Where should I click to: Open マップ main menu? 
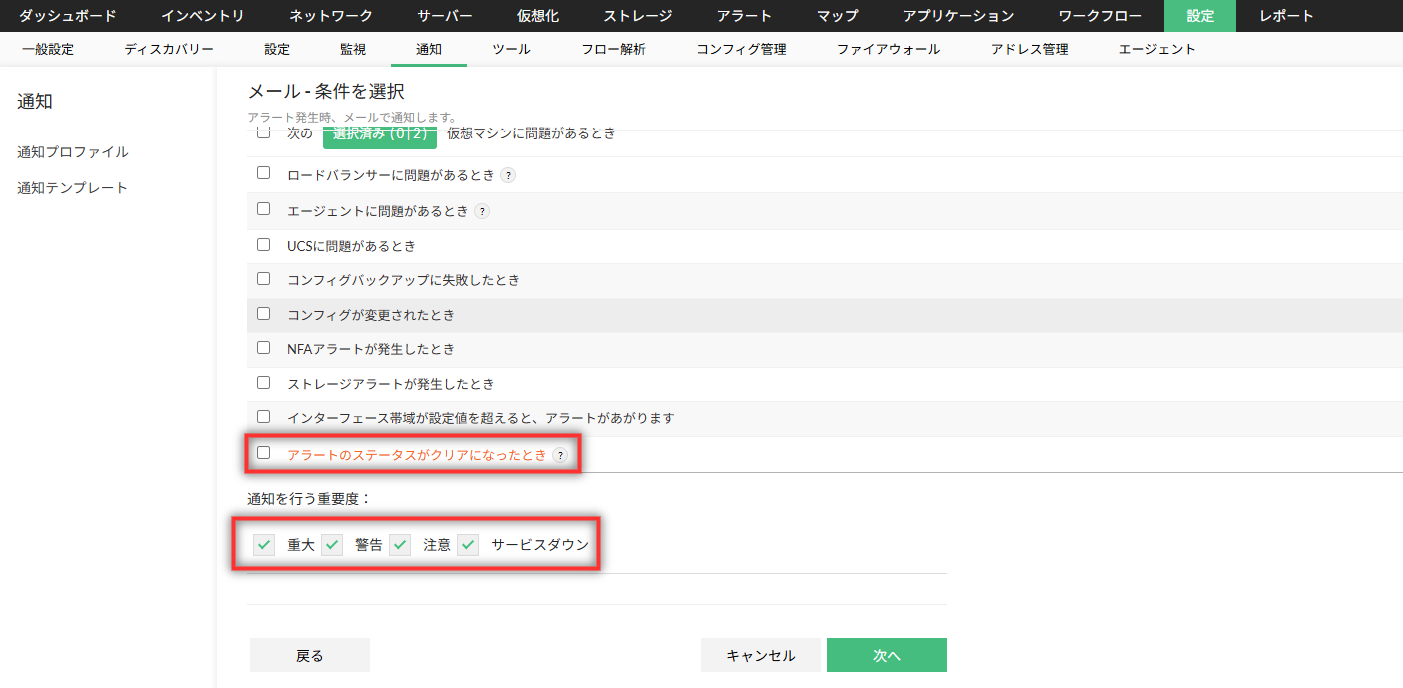click(x=837, y=16)
